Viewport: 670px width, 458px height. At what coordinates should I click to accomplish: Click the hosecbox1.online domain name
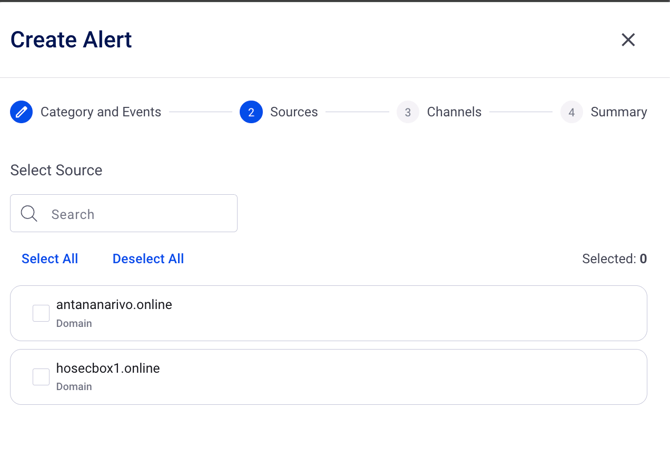click(x=108, y=368)
